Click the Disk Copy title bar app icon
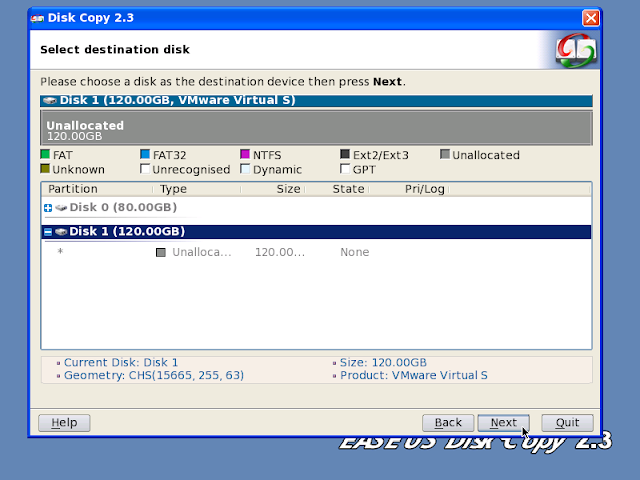The width and height of the screenshot is (640, 480). [37, 18]
